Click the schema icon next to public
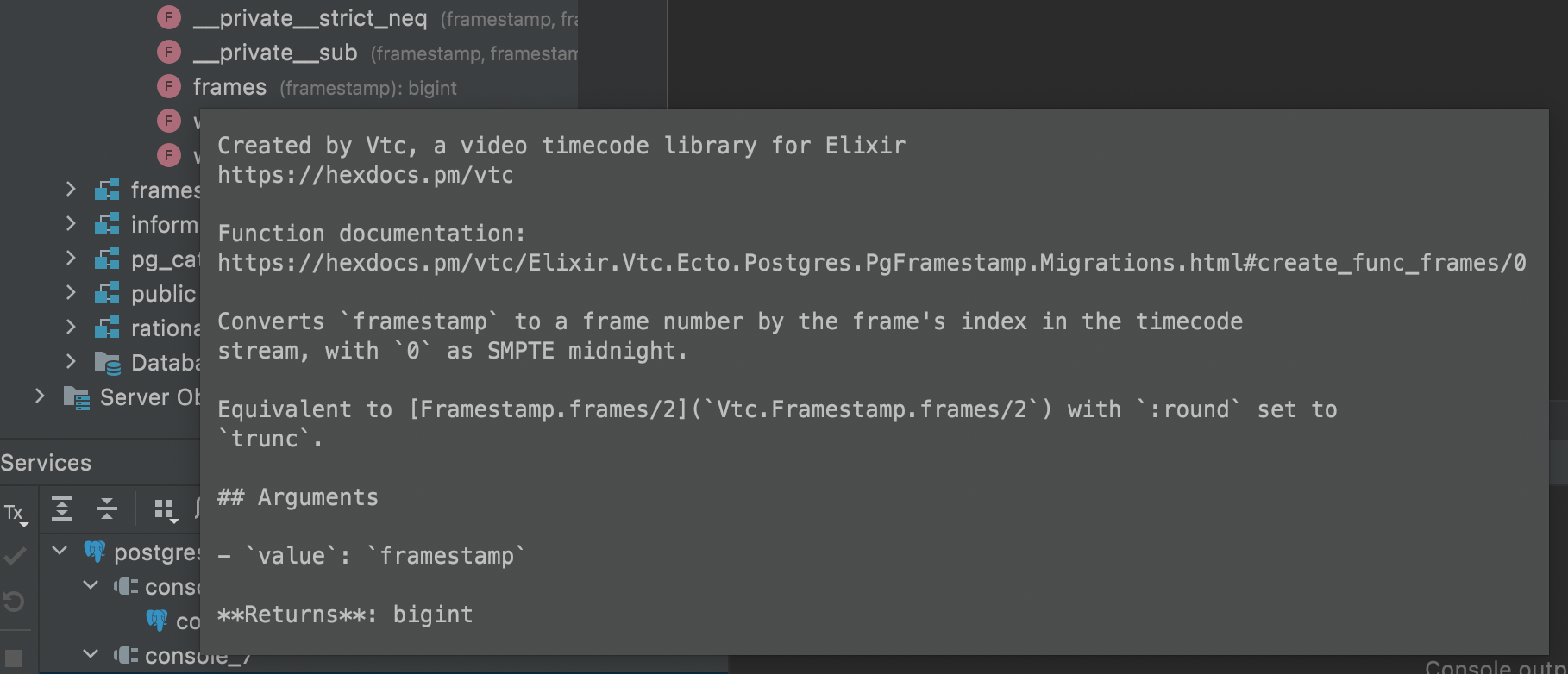Viewport: 1568px width, 674px height. point(106,293)
